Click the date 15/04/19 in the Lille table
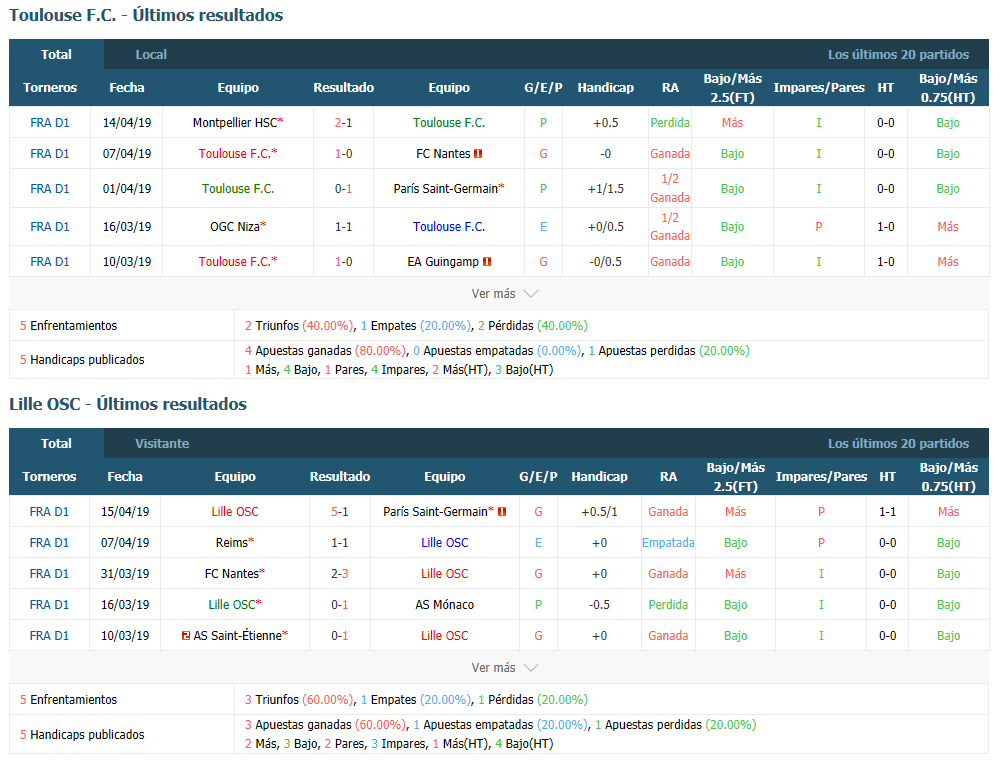Screen dimensions: 1002x761 click(125, 512)
